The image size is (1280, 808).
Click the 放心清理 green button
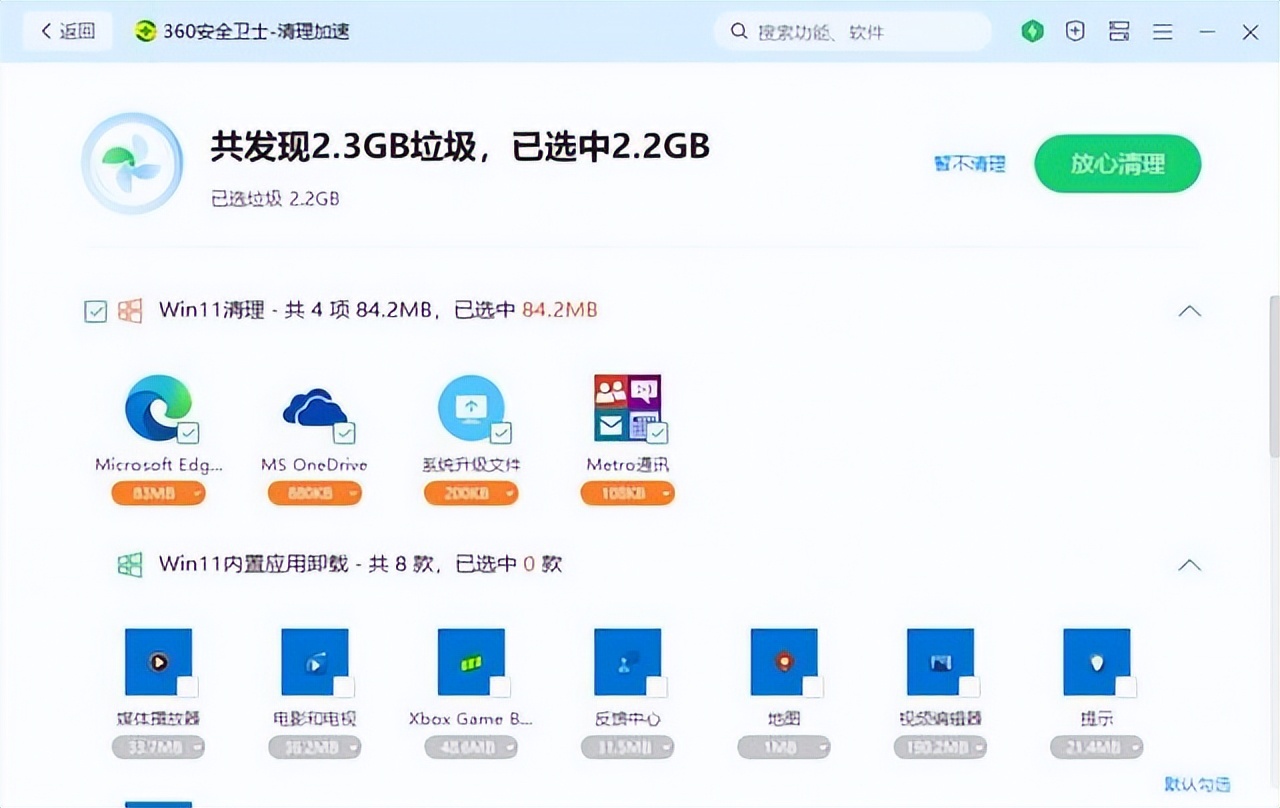1117,164
